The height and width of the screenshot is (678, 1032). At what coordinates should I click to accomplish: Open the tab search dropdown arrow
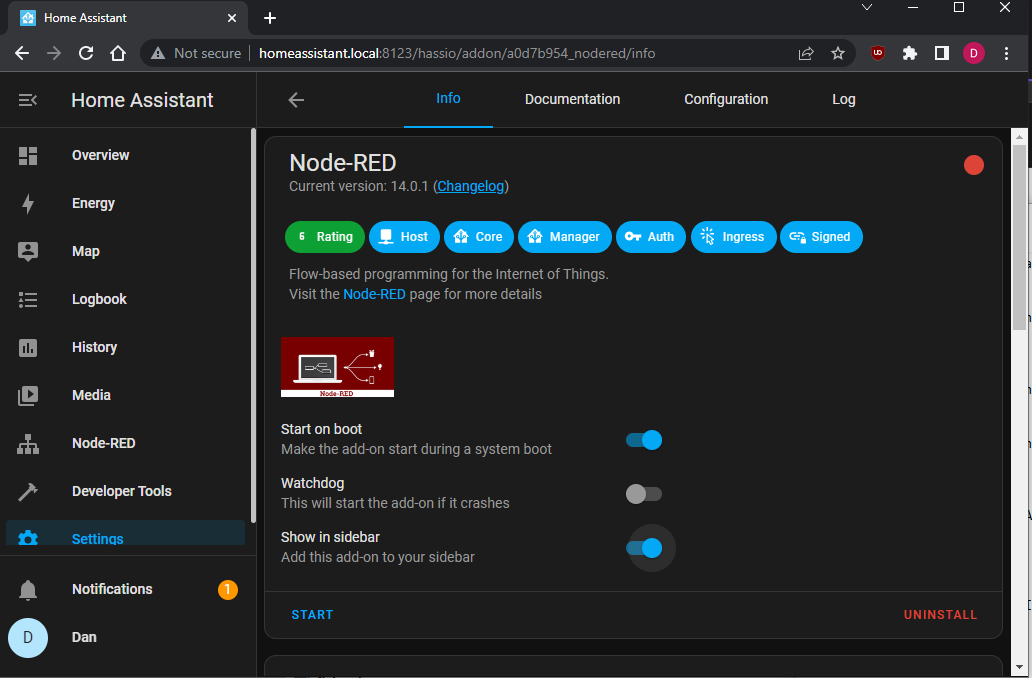tap(867, 8)
